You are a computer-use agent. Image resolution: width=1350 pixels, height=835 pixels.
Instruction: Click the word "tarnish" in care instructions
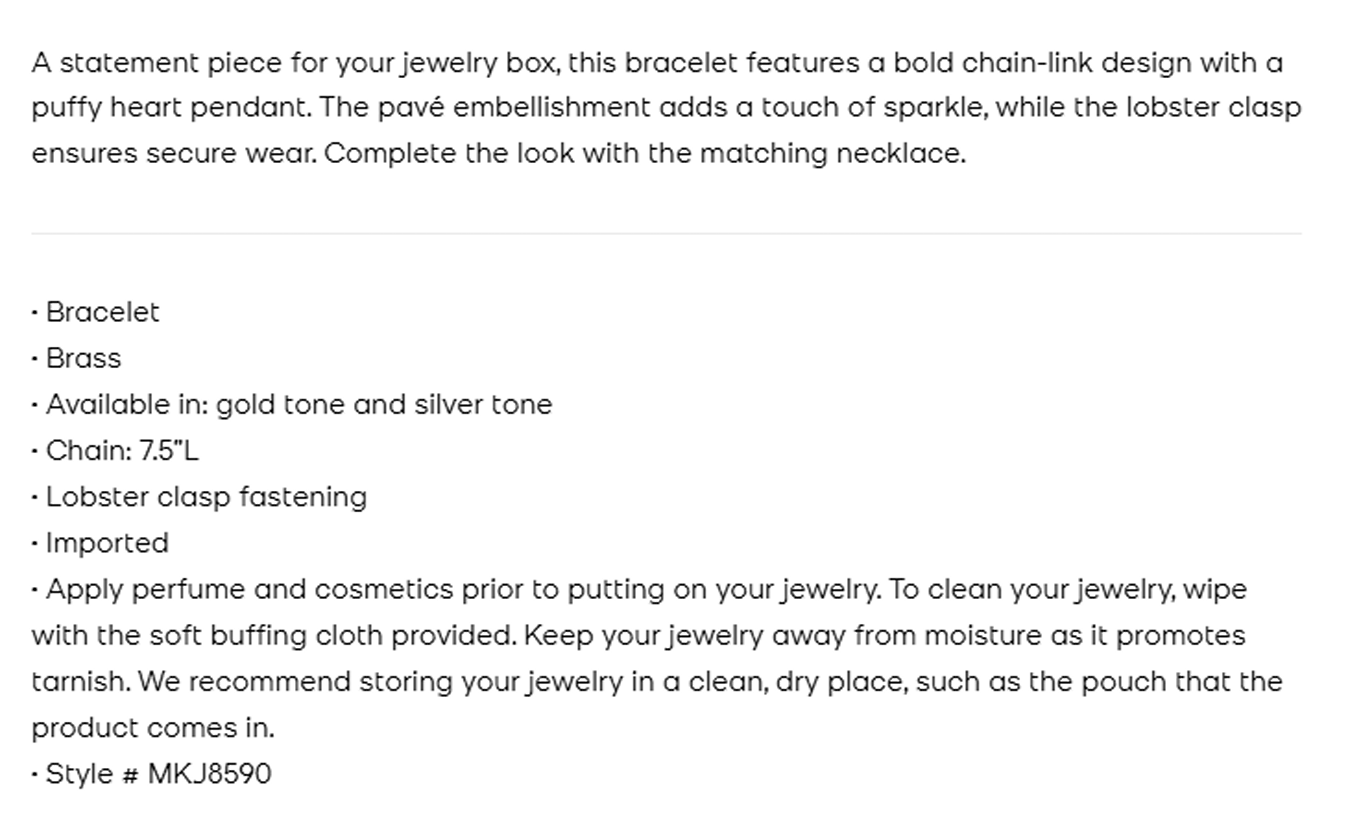coord(78,682)
